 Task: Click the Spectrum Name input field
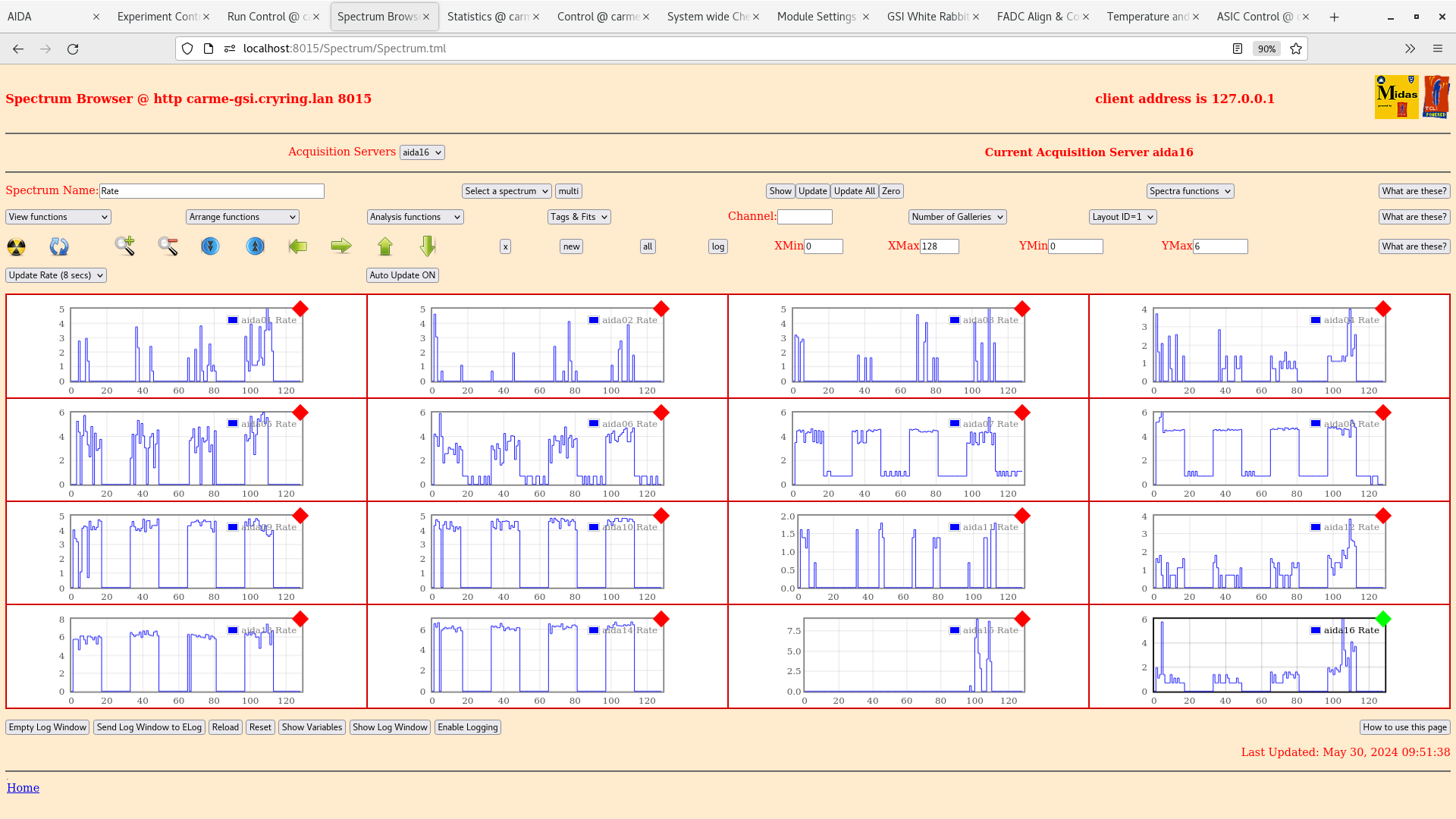coord(212,191)
